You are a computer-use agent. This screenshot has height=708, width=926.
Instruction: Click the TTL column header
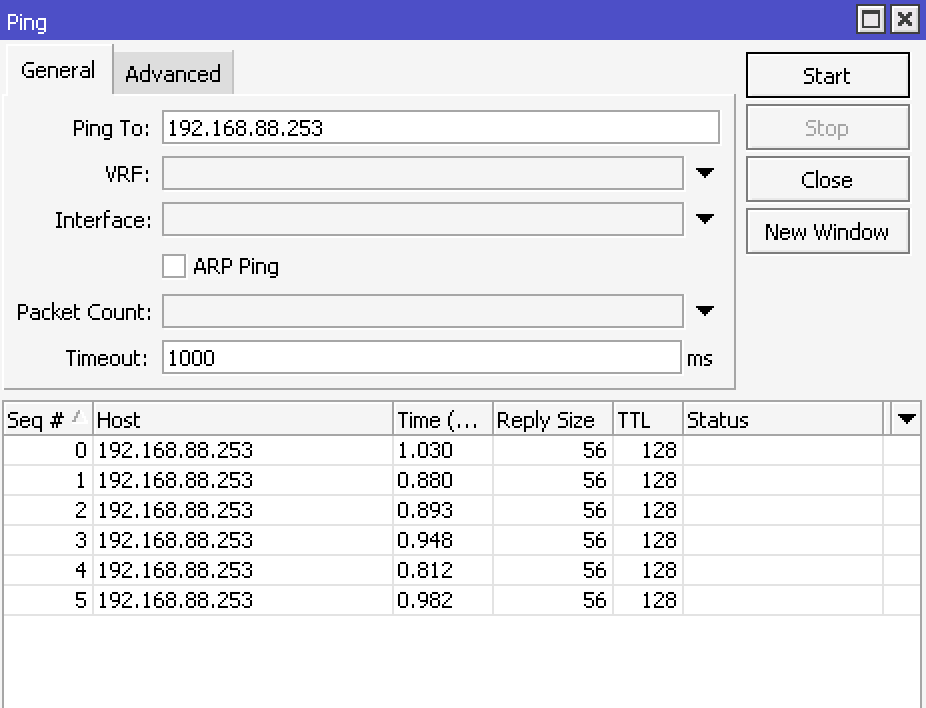pos(645,418)
